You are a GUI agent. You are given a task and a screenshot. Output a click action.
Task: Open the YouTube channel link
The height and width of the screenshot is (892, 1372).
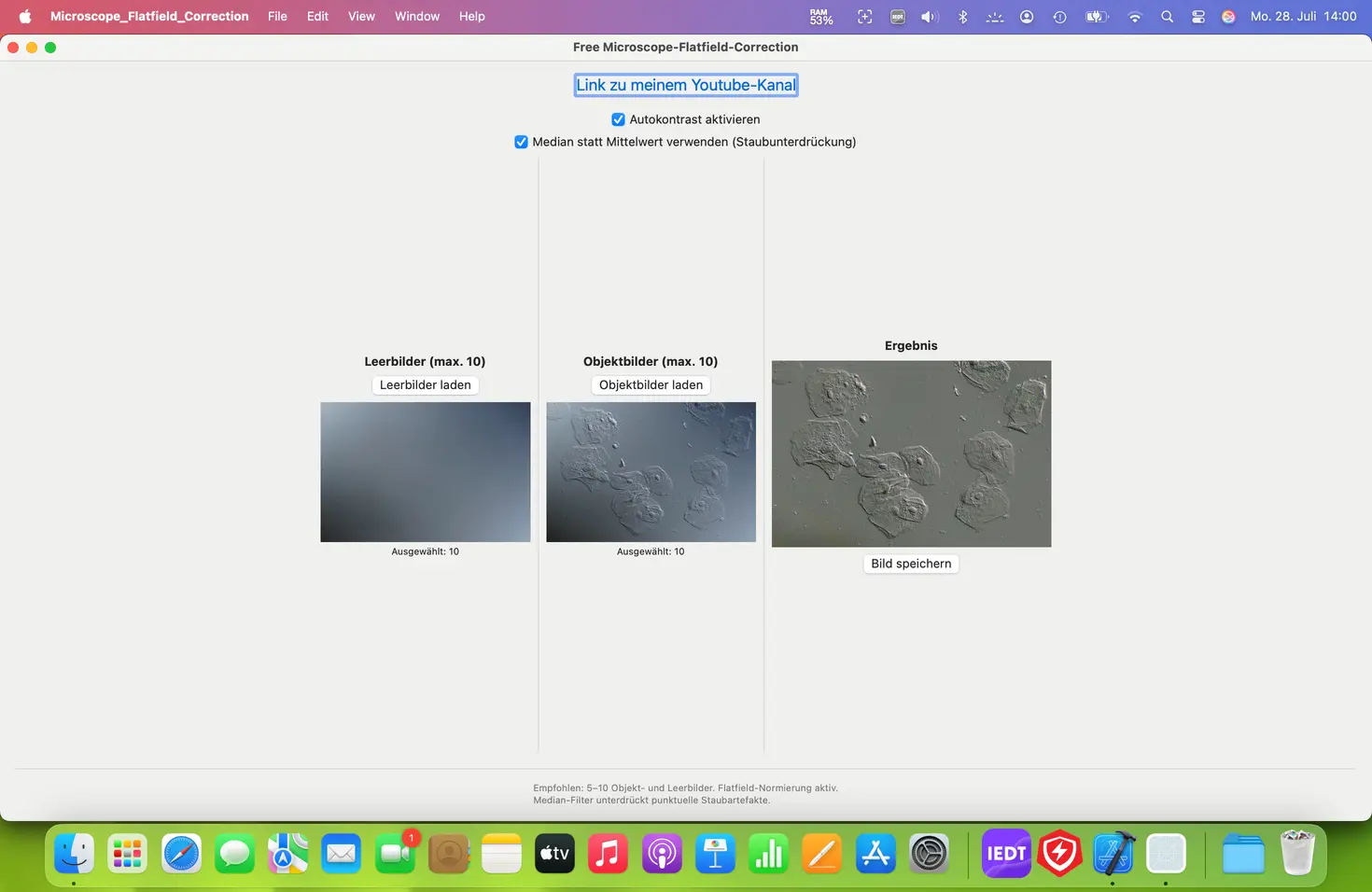[x=685, y=85]
